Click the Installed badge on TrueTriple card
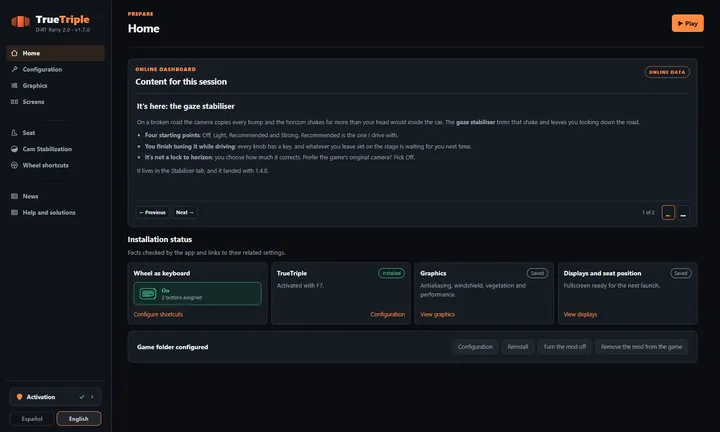720x432 pixels. pos(391,273)
